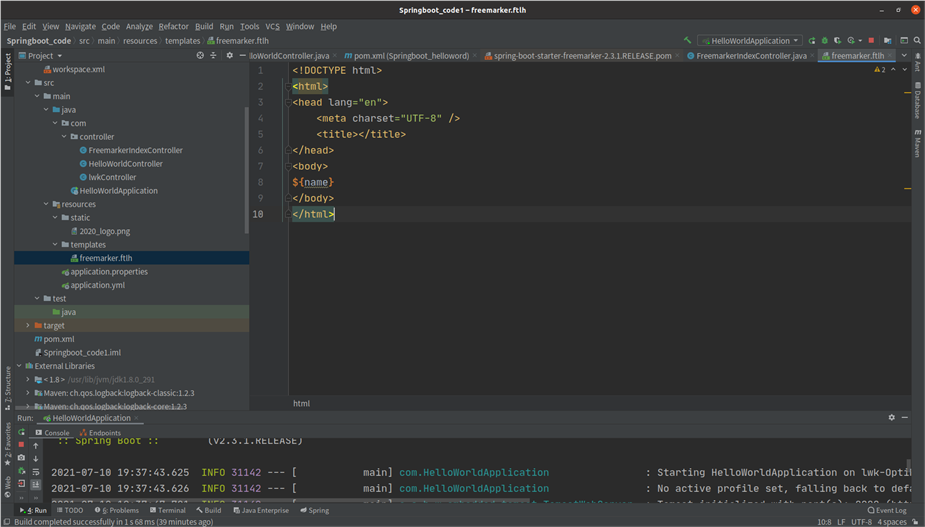Toggle the Favorites side tool window
Image resolution: width=925 pixels, height=527 pixels.
8,444
